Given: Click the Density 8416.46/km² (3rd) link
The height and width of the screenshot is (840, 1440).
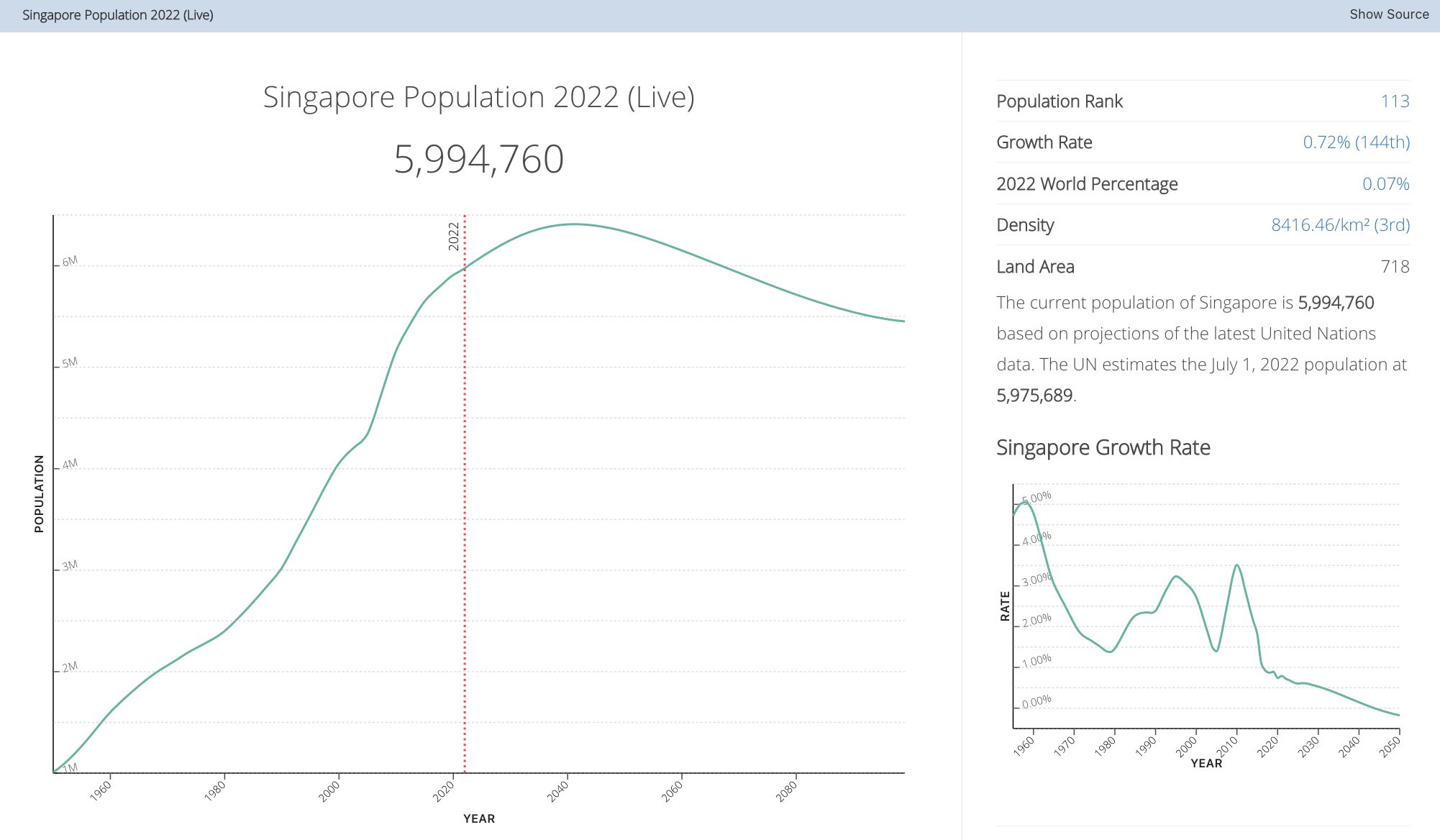Looking at the screenshot, I should pos(1339,225).
